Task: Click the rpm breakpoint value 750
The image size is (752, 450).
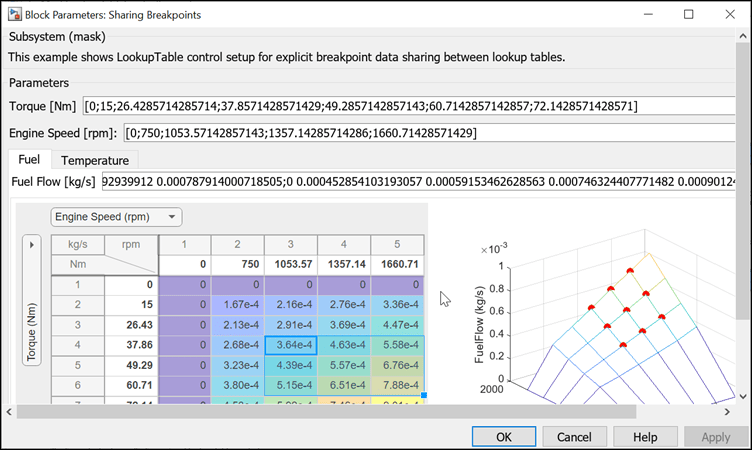Action: pyautogui.click(x=237, y=264)
